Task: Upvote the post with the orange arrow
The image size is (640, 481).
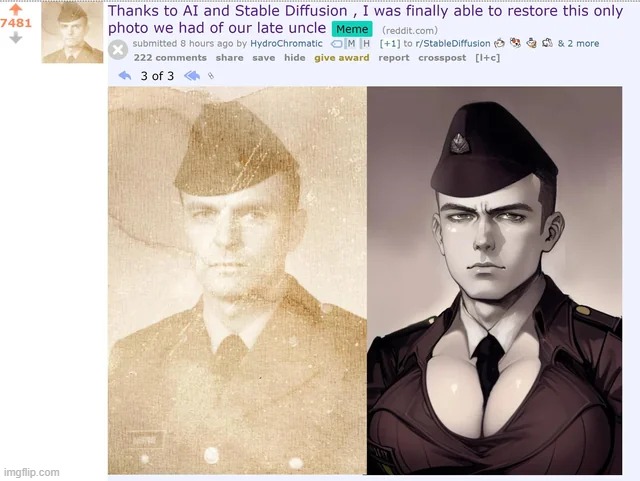Action: point(16,10)
